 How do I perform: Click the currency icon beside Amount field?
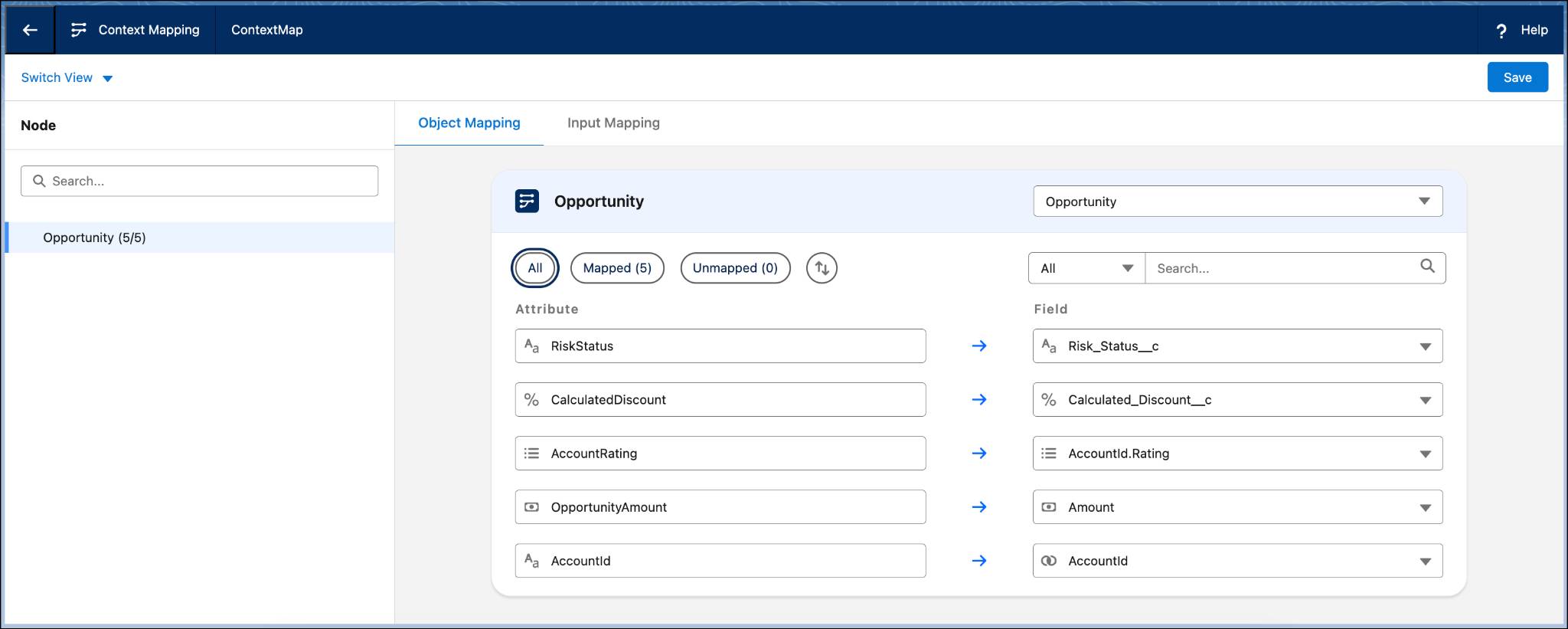(x=1049, y=506)
